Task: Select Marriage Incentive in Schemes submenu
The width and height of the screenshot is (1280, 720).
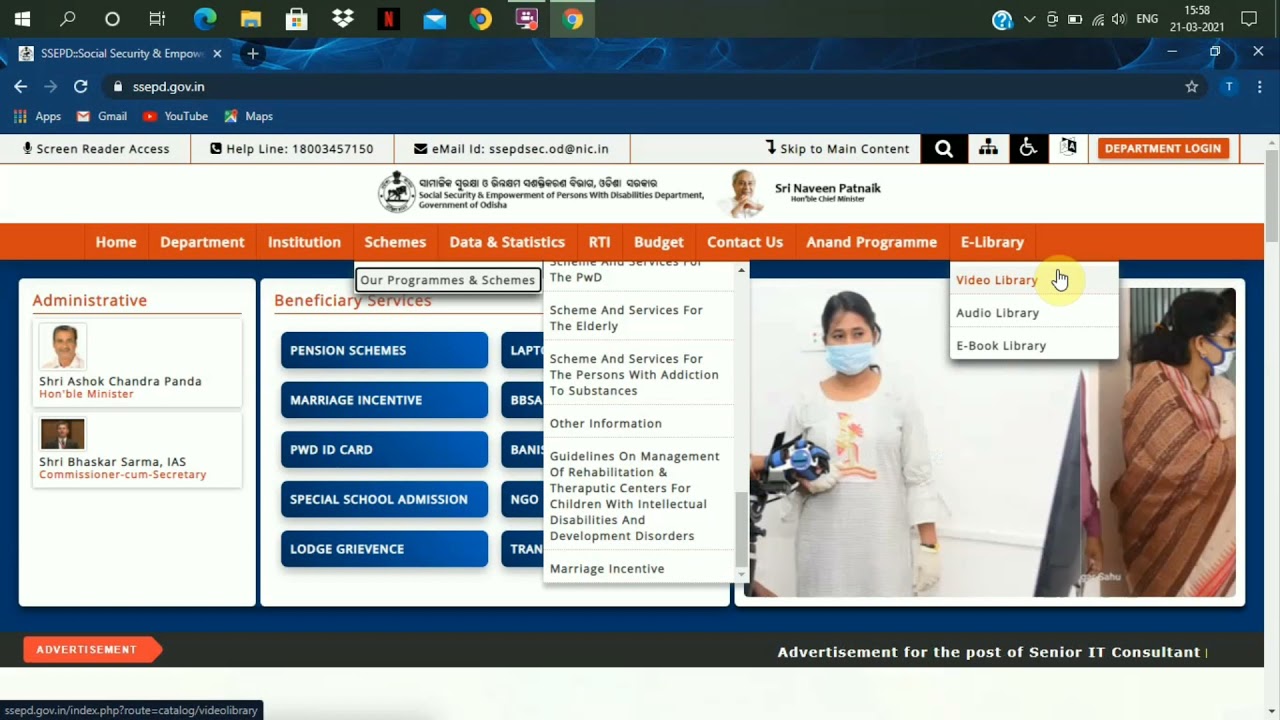Action: click(x=607, y=569)
